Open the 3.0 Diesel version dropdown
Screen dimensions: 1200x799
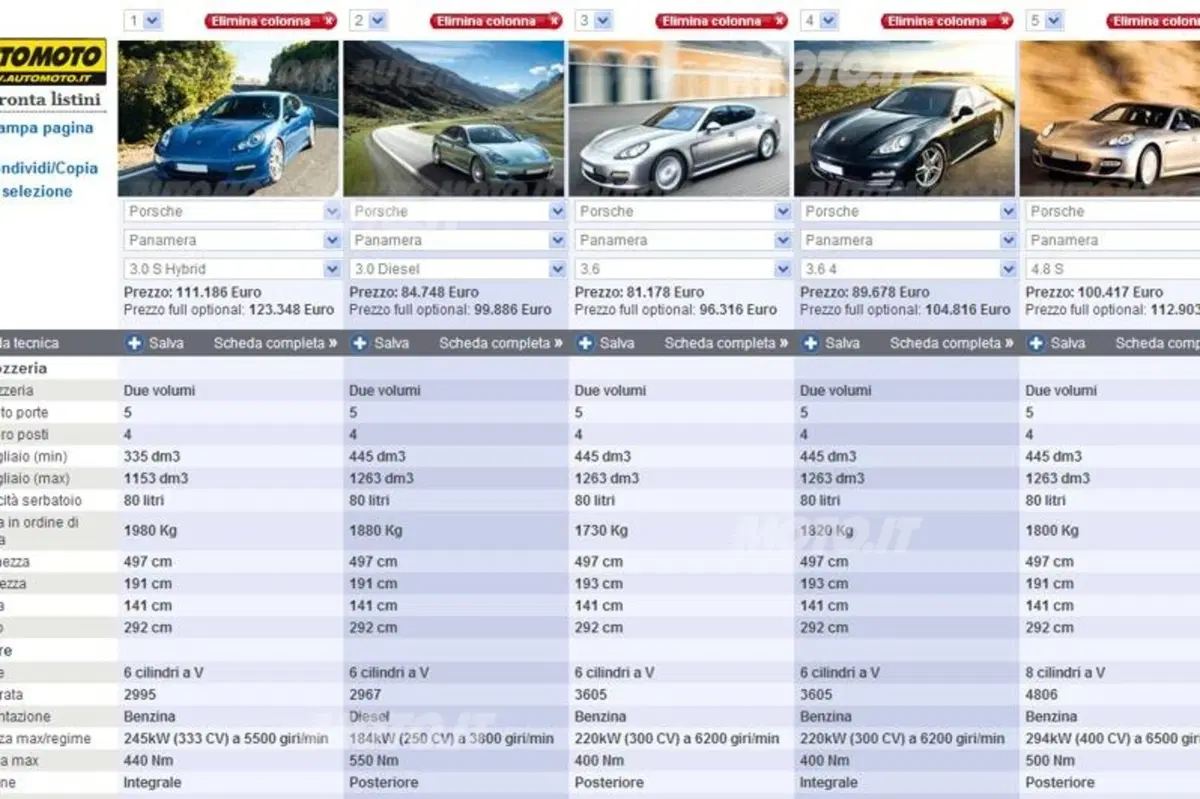458,269
